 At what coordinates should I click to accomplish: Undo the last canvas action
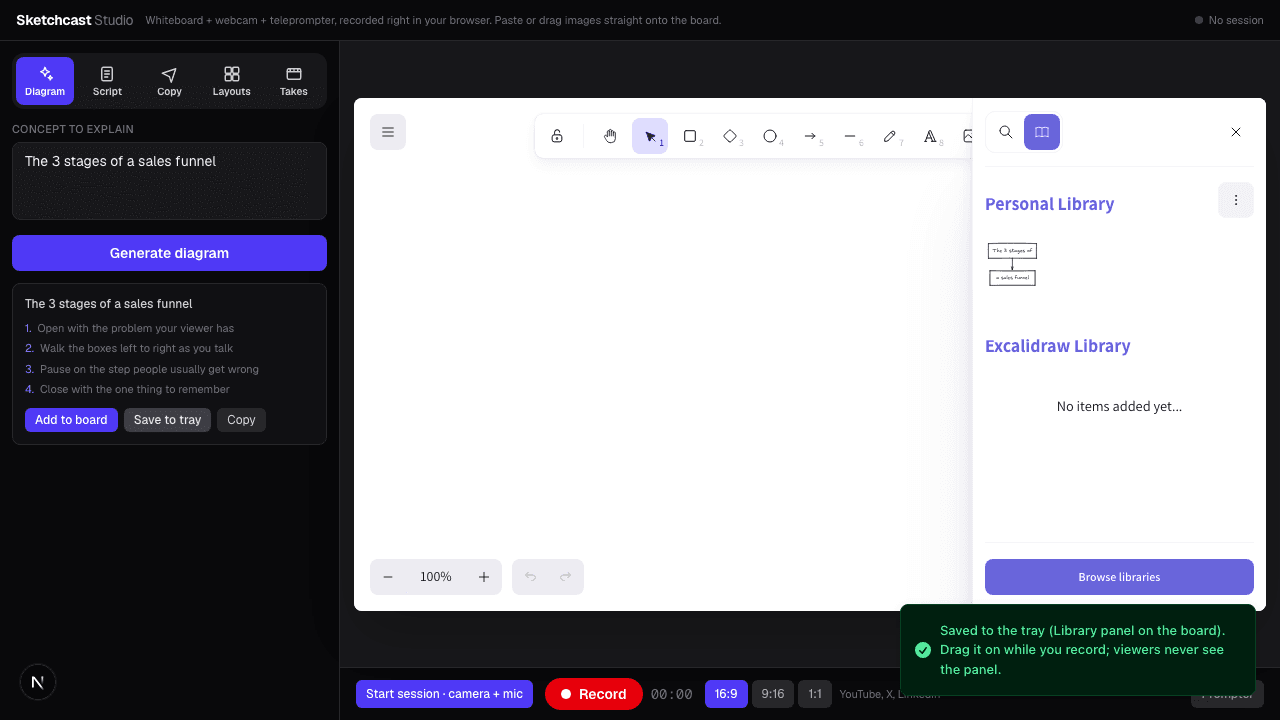point(530,577)
